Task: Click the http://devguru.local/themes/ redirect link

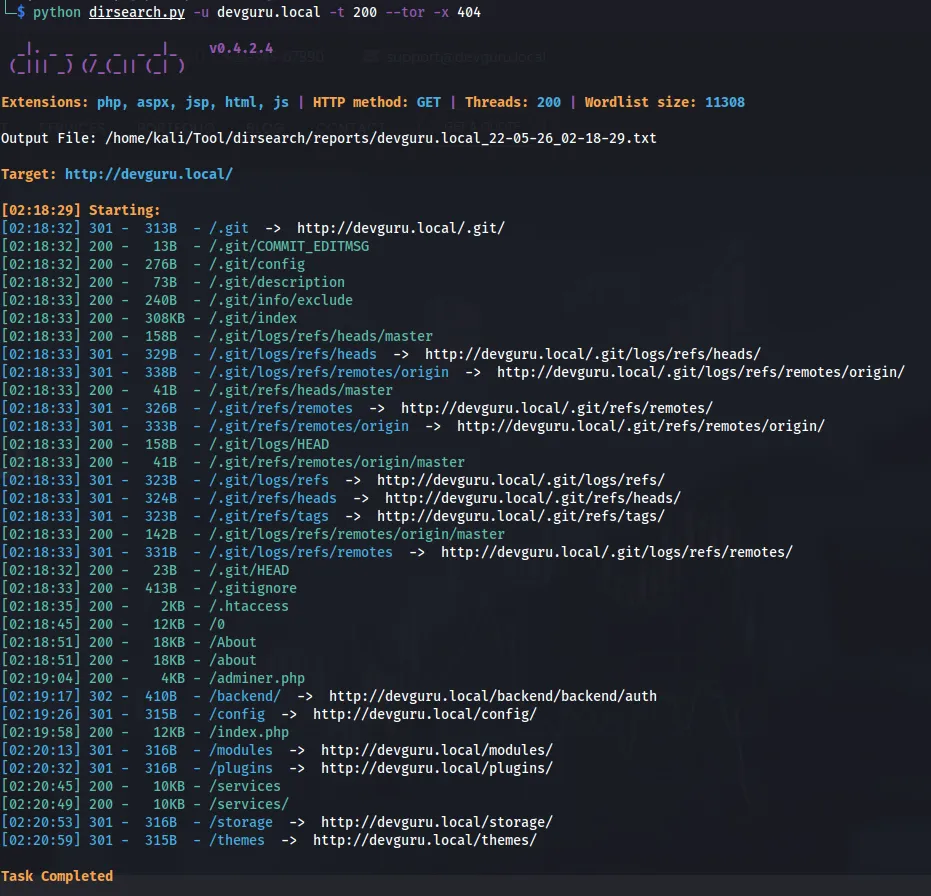Action: tap(424, 840)
